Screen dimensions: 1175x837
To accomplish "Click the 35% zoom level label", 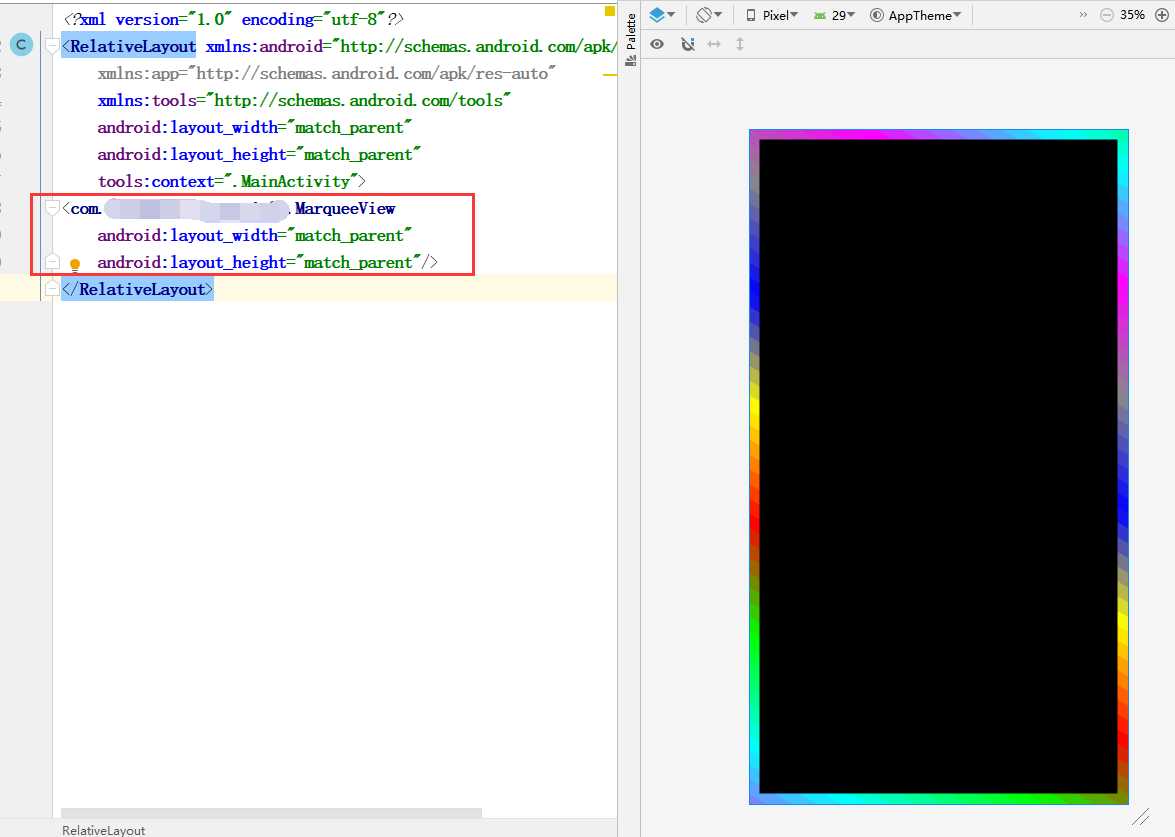I will pos(1132,15).
